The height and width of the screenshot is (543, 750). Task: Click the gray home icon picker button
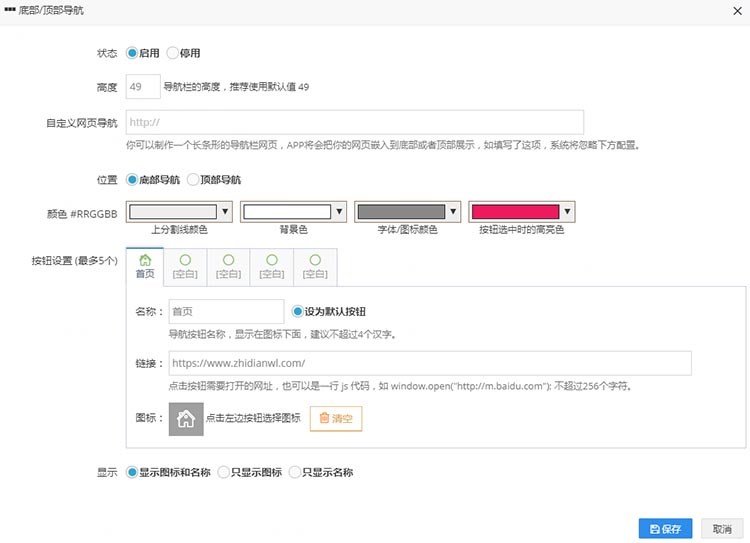(186, 419)
